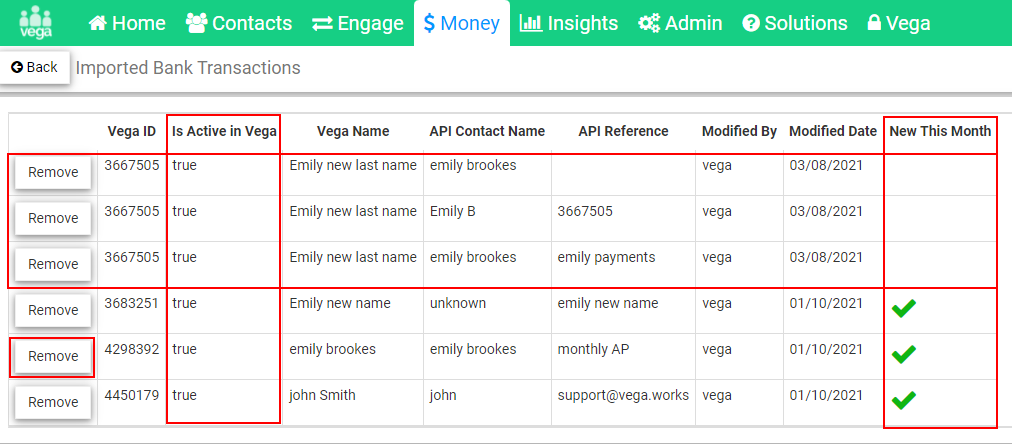The height and width of the screenshot is (444, 1012).
Task: Remove the emily new name row
Action: [x=53, y=310]
